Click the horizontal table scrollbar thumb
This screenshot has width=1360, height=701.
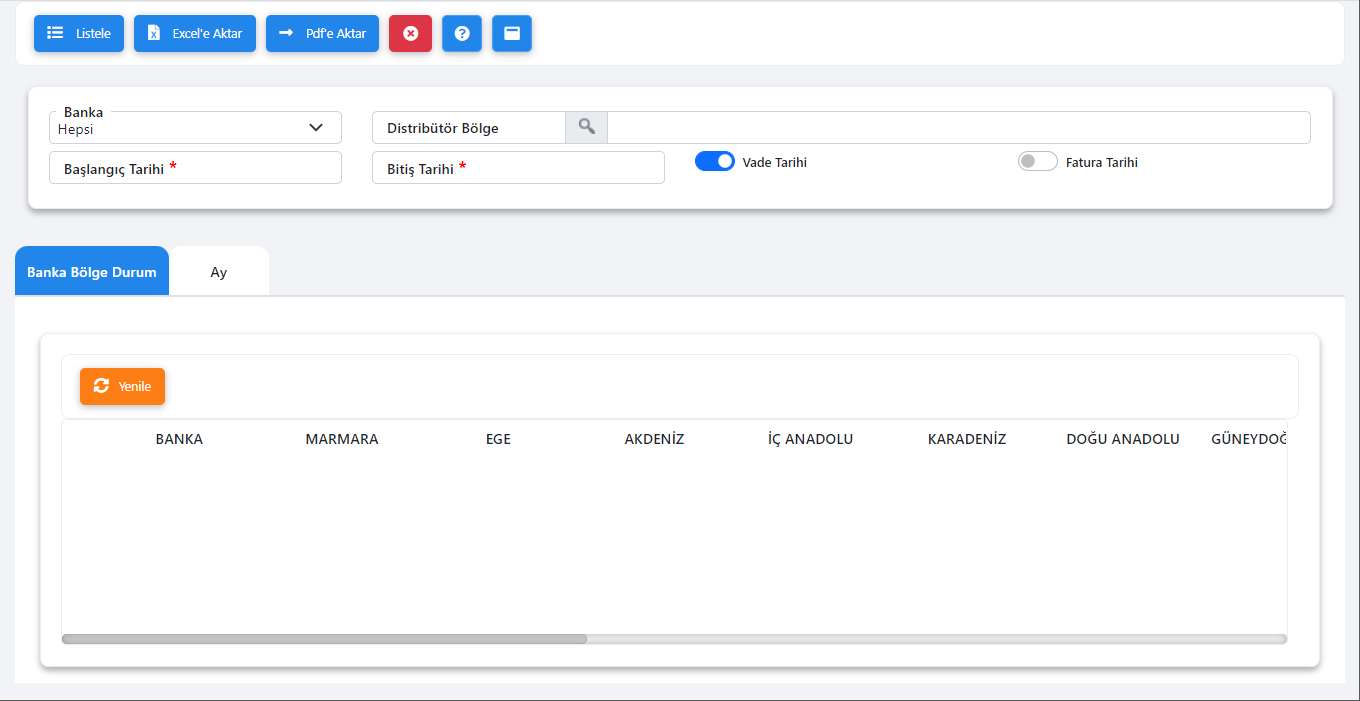(324, 639)
